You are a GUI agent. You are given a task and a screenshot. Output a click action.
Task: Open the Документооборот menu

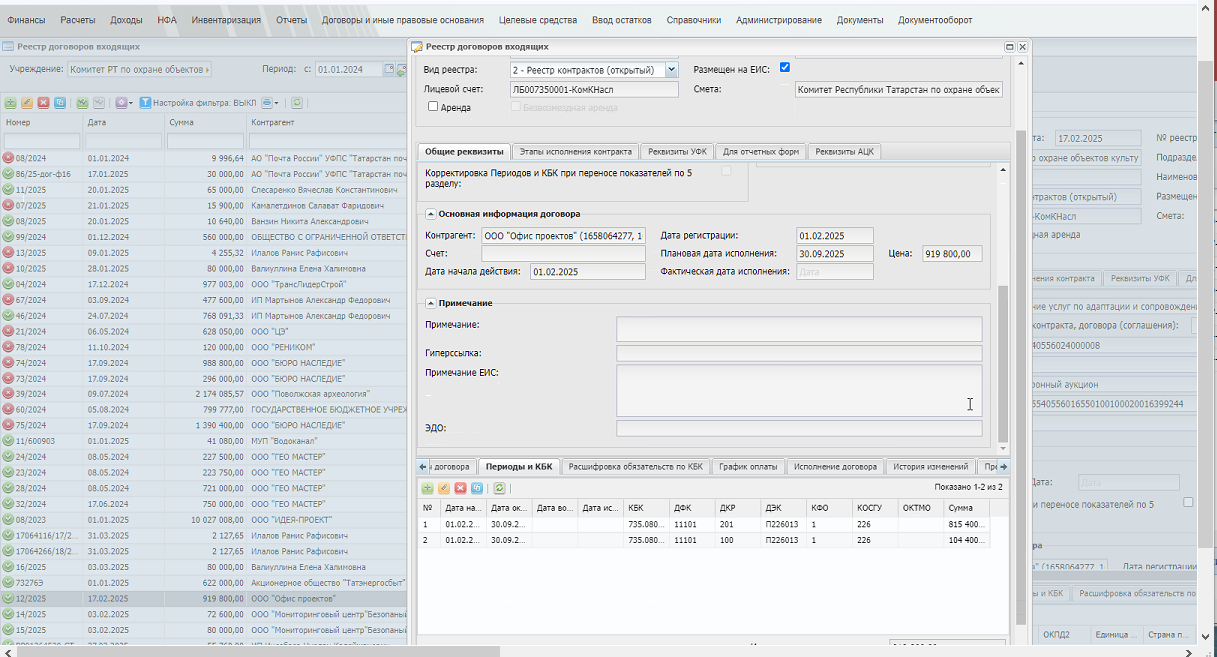[x=935, y=20]
